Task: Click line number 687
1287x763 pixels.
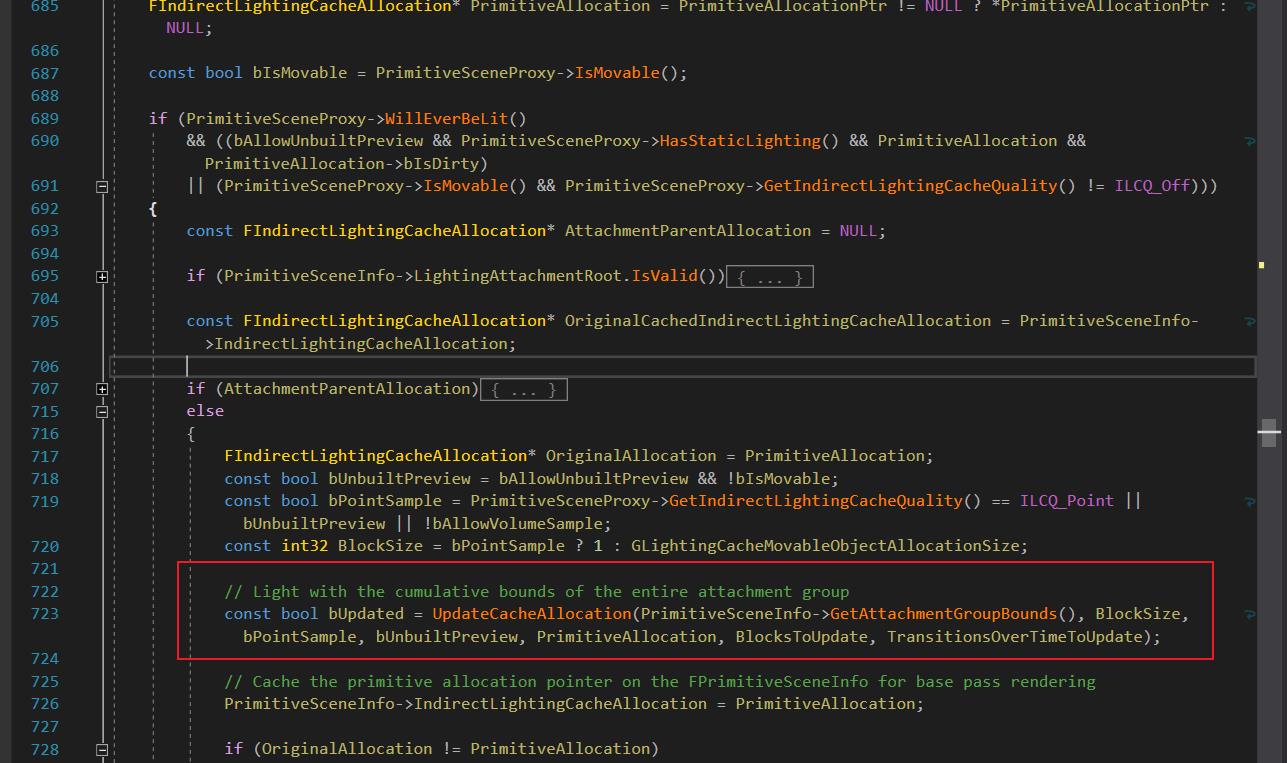Action: [x=45, y=73]
